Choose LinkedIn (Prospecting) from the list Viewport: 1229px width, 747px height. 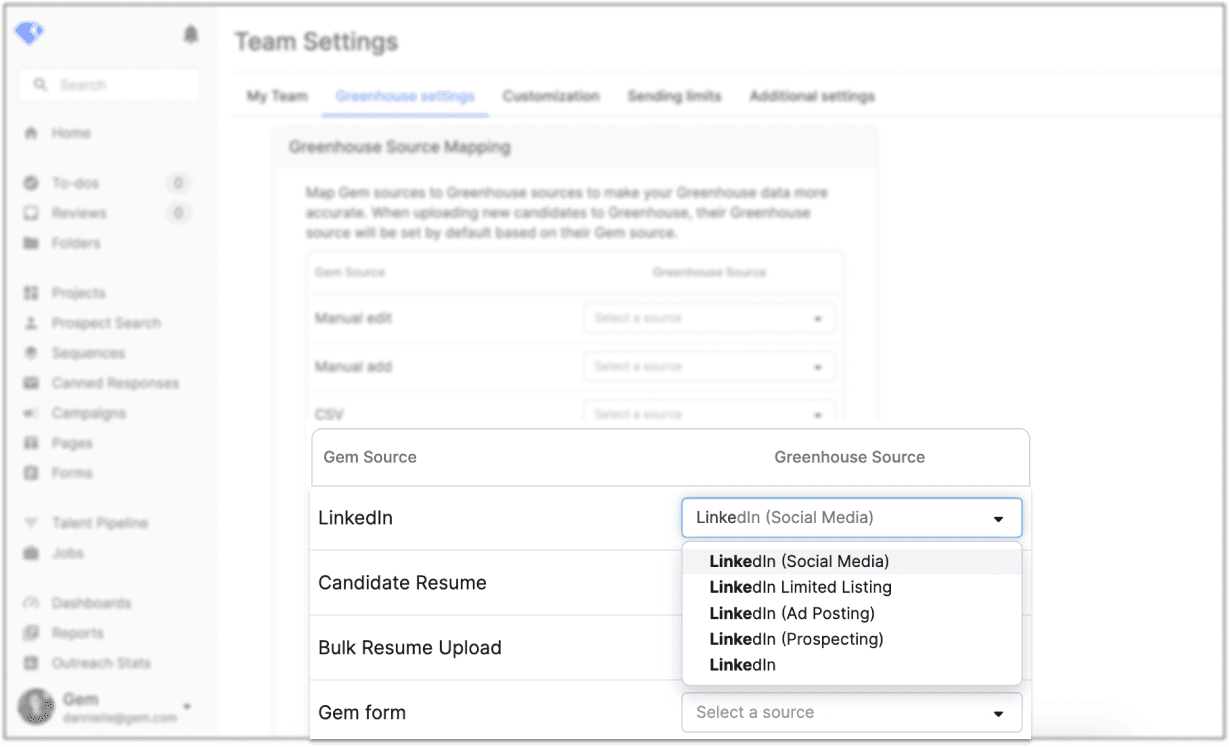796,639
